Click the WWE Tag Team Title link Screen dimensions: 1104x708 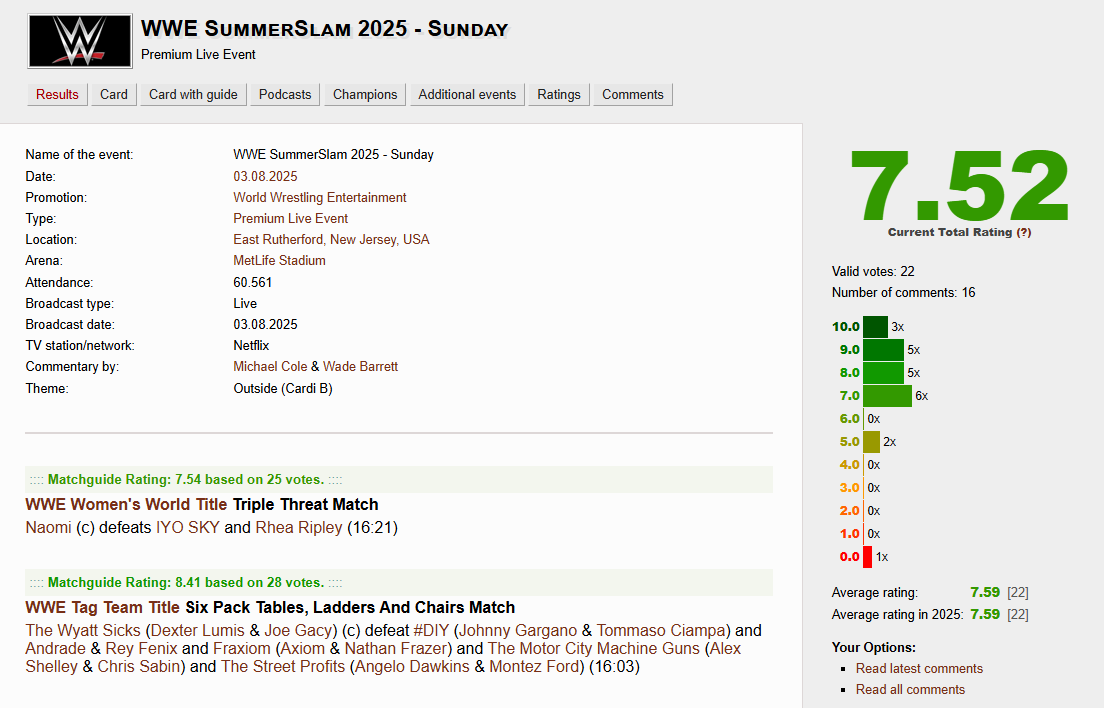(103, 607)
